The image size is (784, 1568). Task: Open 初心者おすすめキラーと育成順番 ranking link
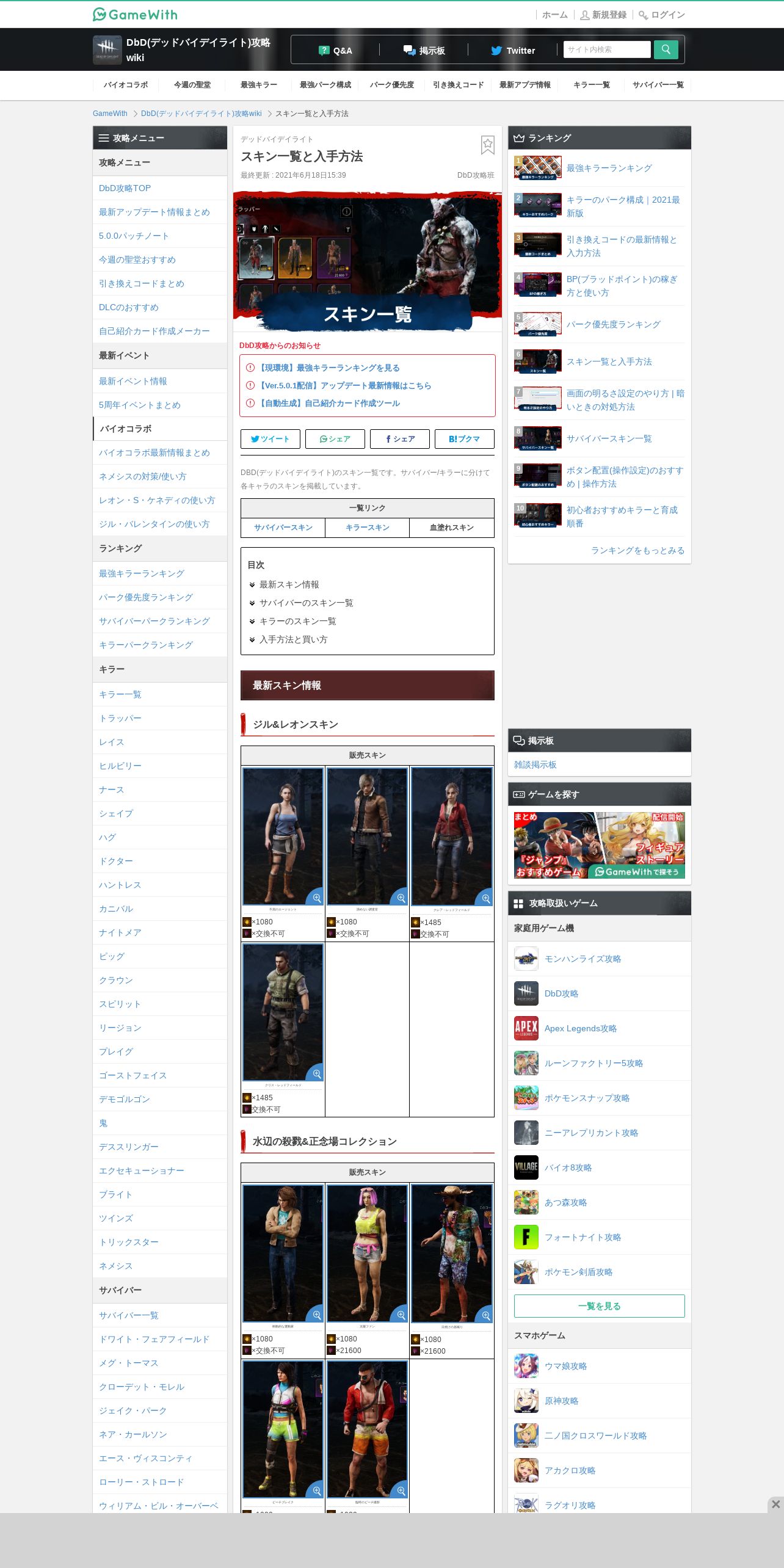coord(622,517)
